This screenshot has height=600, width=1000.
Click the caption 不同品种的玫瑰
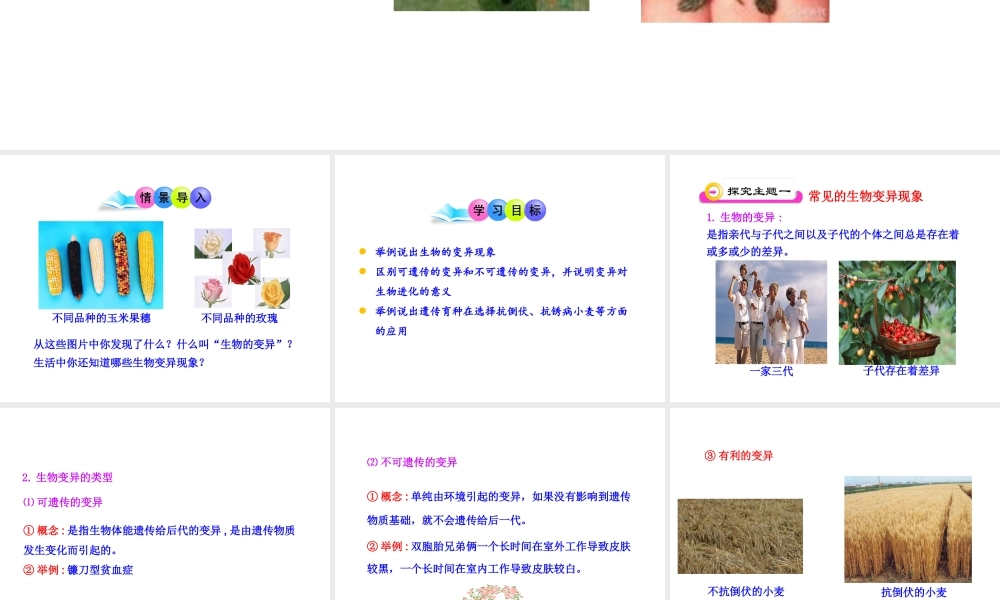click(239, 318)
